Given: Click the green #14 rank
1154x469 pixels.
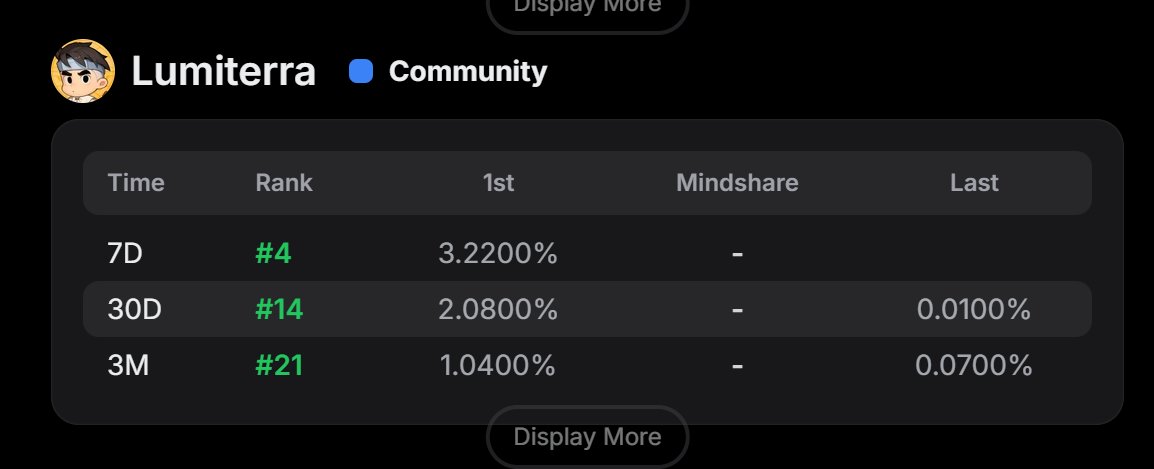Looking at the screenshot, I should tap(279, 310).
